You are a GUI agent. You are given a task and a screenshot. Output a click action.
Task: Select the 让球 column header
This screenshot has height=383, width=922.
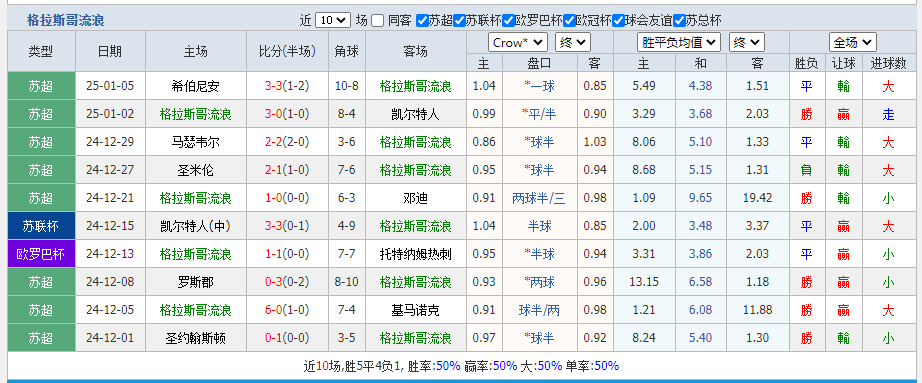843,63
